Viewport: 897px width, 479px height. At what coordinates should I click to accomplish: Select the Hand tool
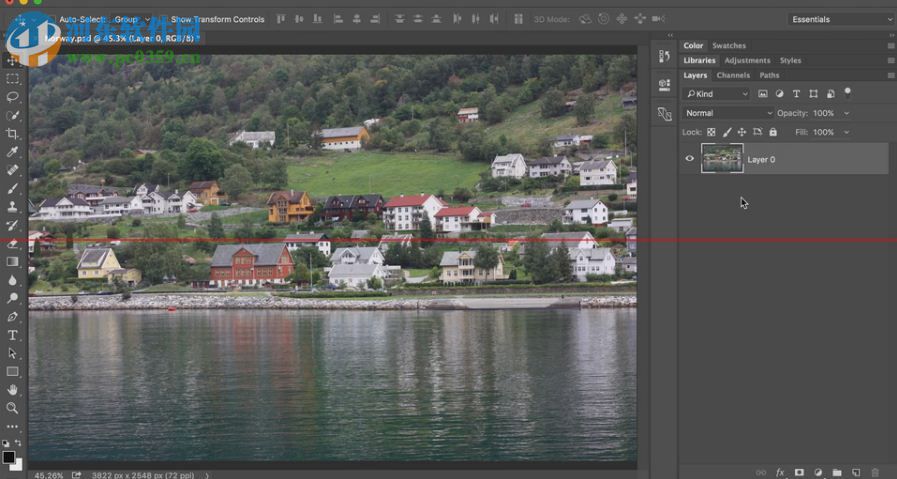pyautogui.click(x=12, y=390)
